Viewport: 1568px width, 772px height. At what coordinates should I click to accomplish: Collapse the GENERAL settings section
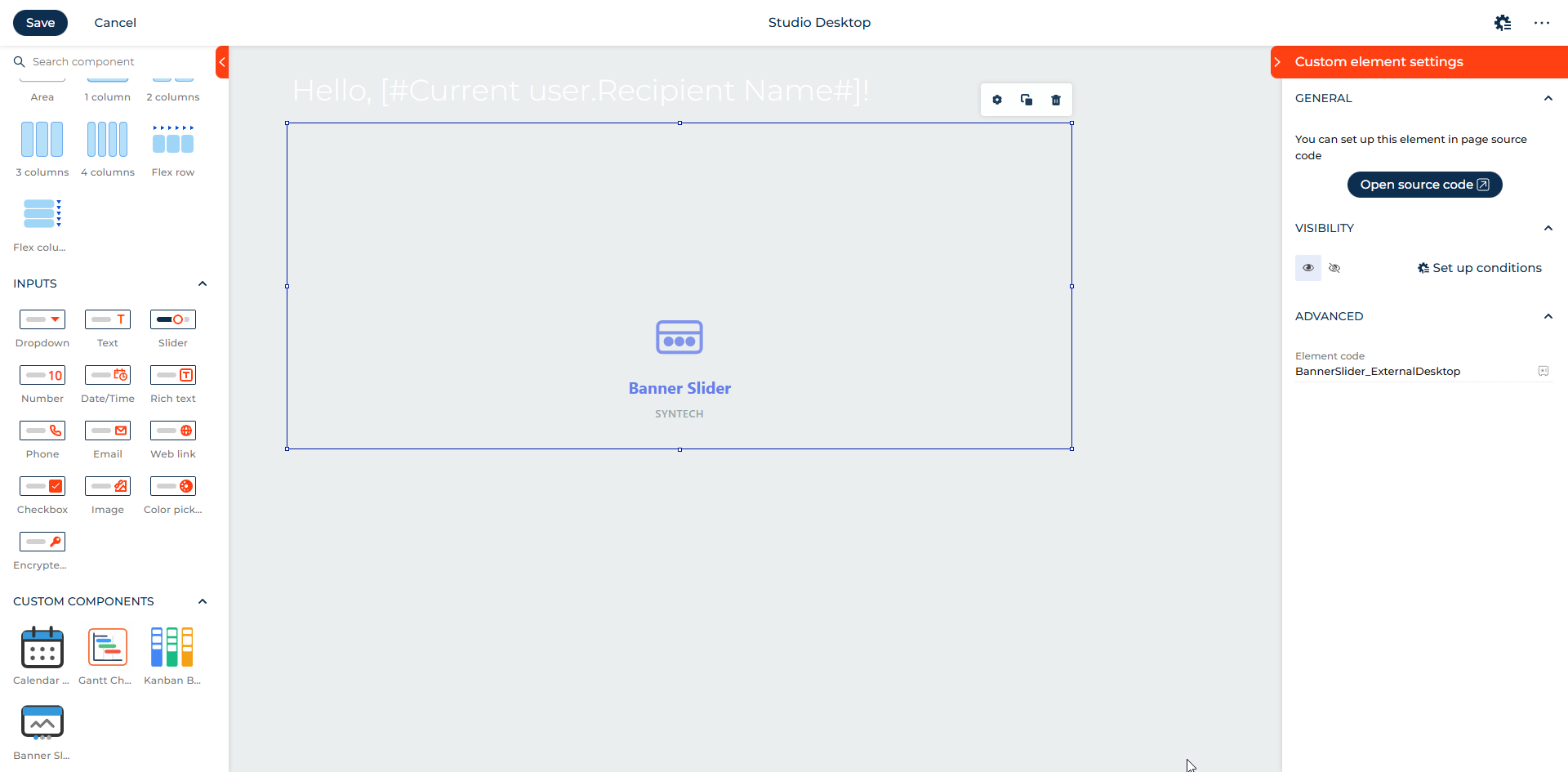click(x=1548, y=98)
